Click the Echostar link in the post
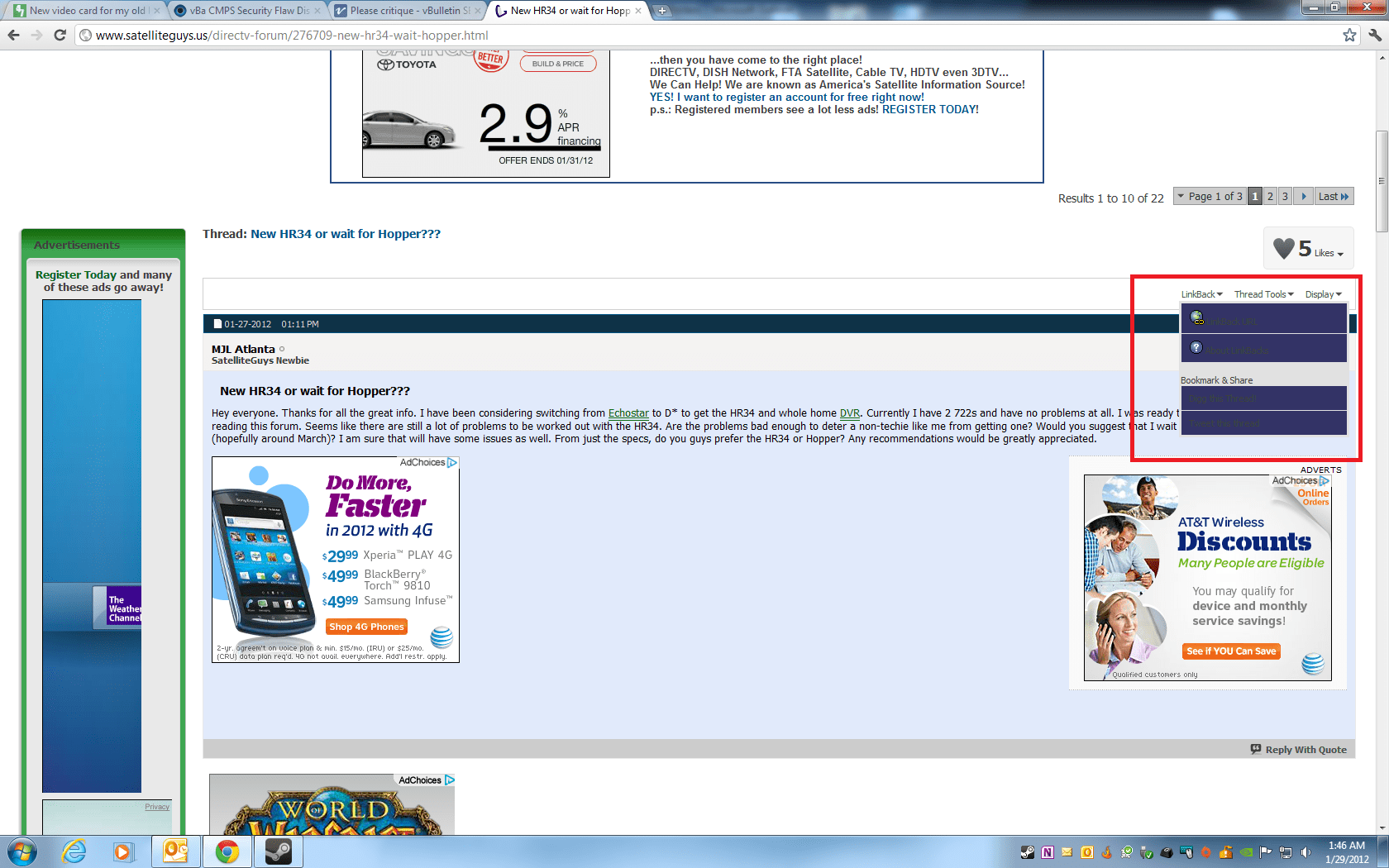The image size is (1389, 868). click(x=628, y=413)
